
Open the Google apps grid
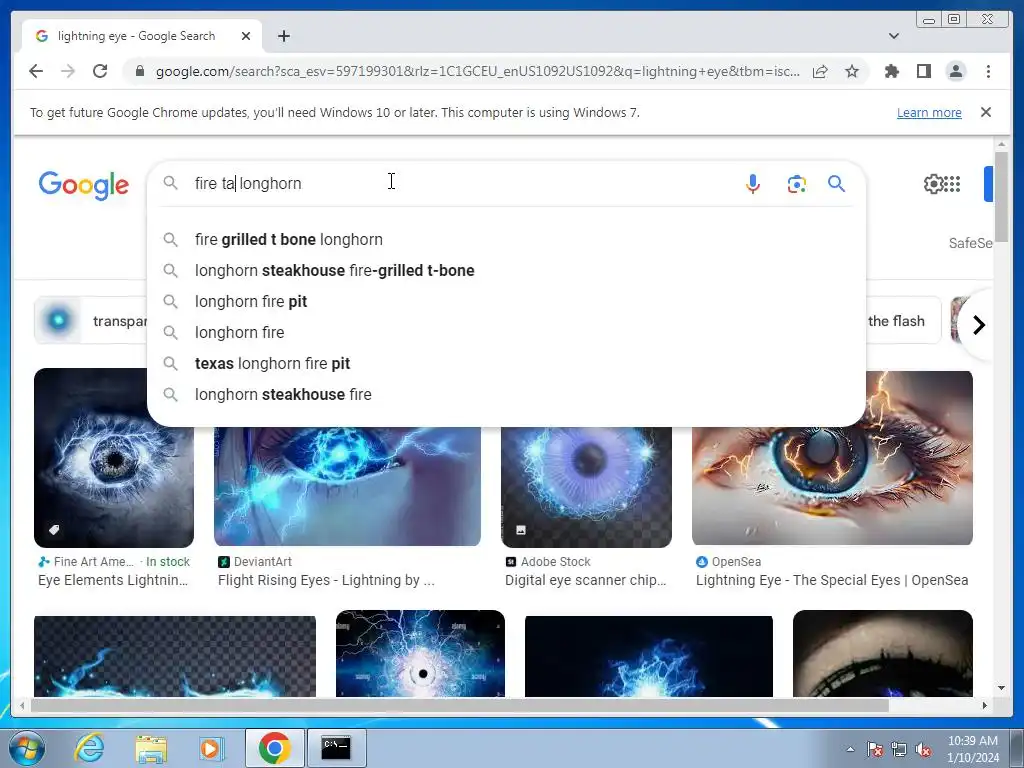point(952,184)
